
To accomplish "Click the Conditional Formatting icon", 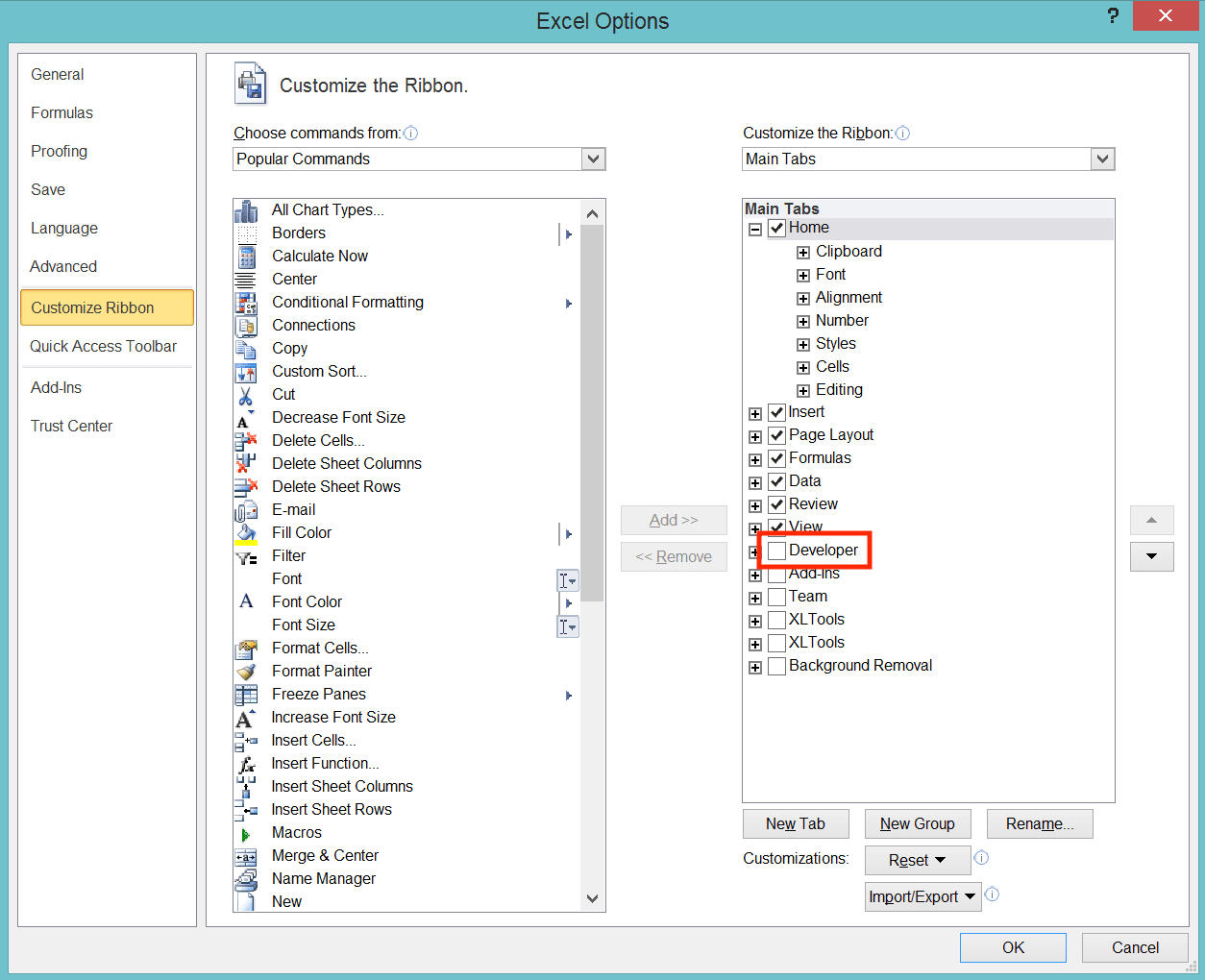I will click(246, 303).
